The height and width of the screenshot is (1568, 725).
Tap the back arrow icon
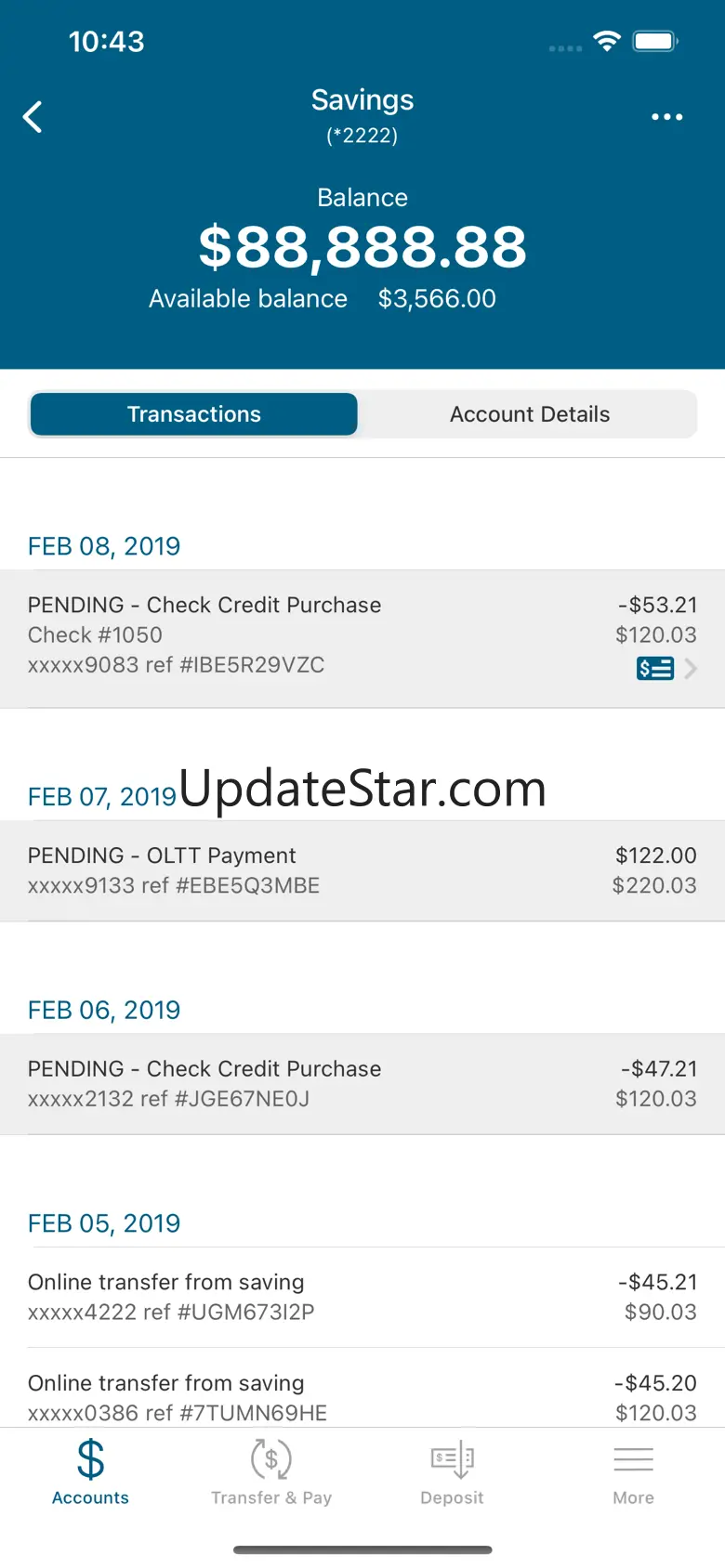[33, 117]
